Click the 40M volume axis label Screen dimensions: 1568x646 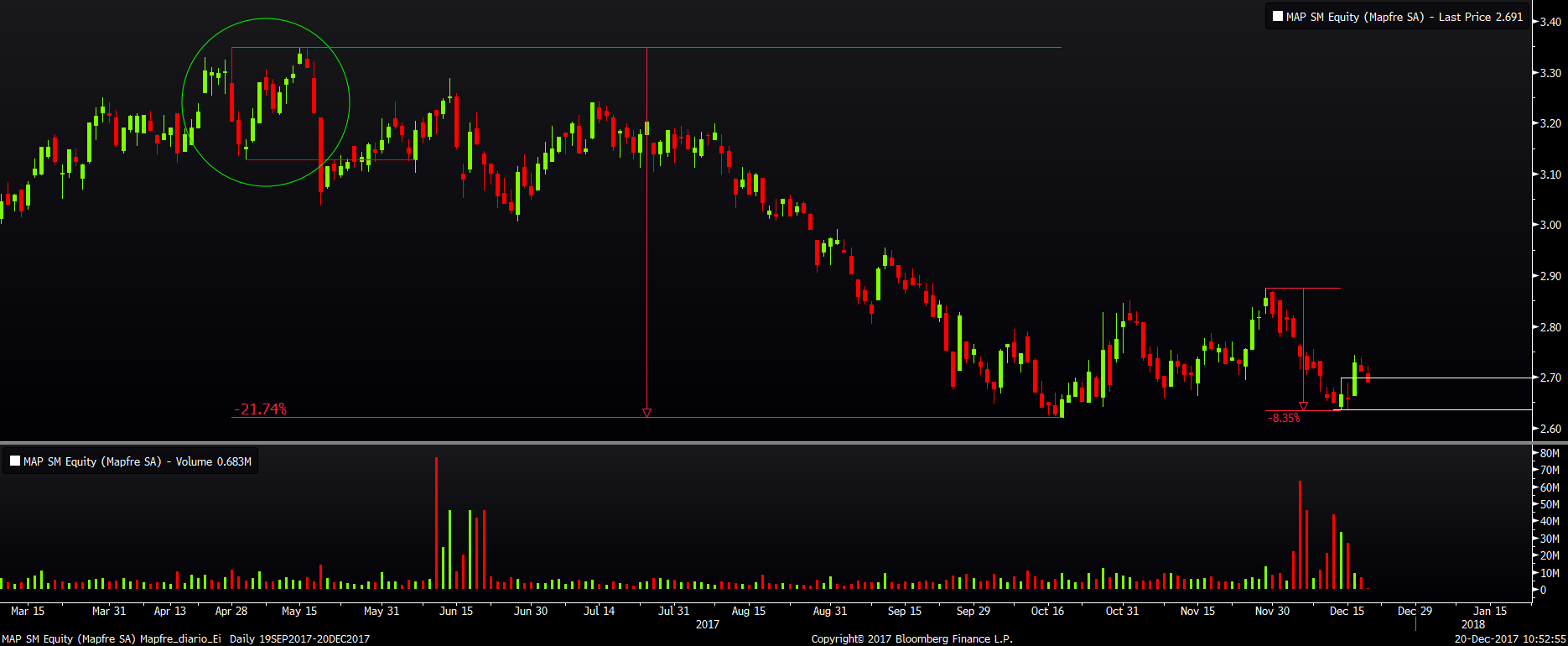point(1550,521)
